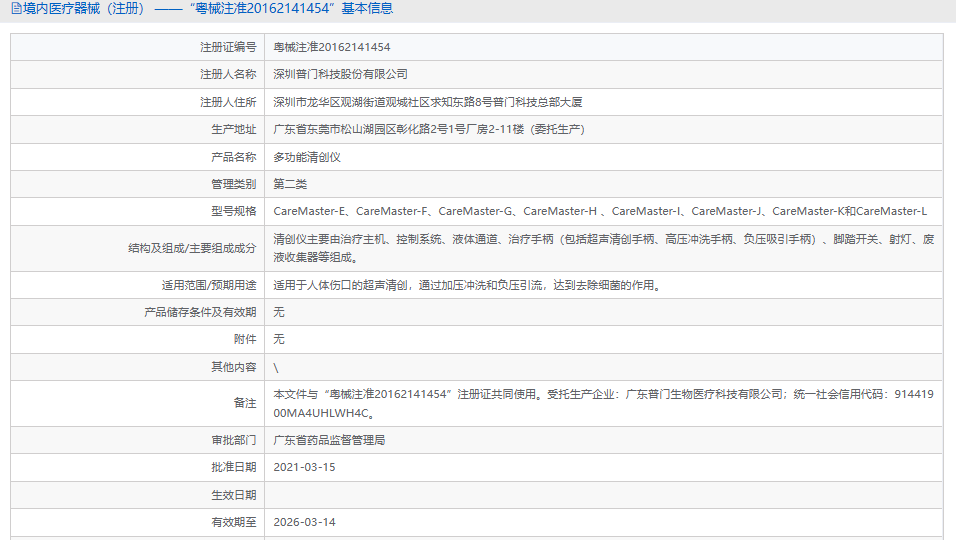Click the 管理类别 label

click(x=234, y=184)
